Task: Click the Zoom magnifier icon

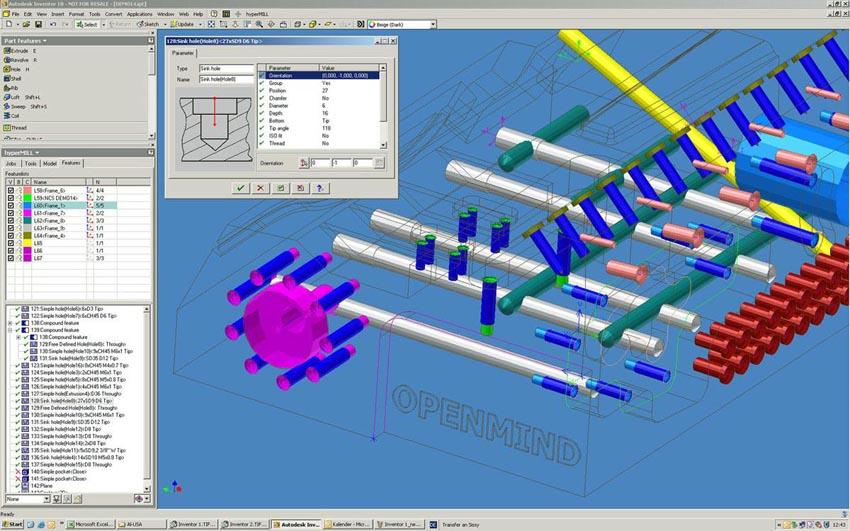Action: click(259, 24)
